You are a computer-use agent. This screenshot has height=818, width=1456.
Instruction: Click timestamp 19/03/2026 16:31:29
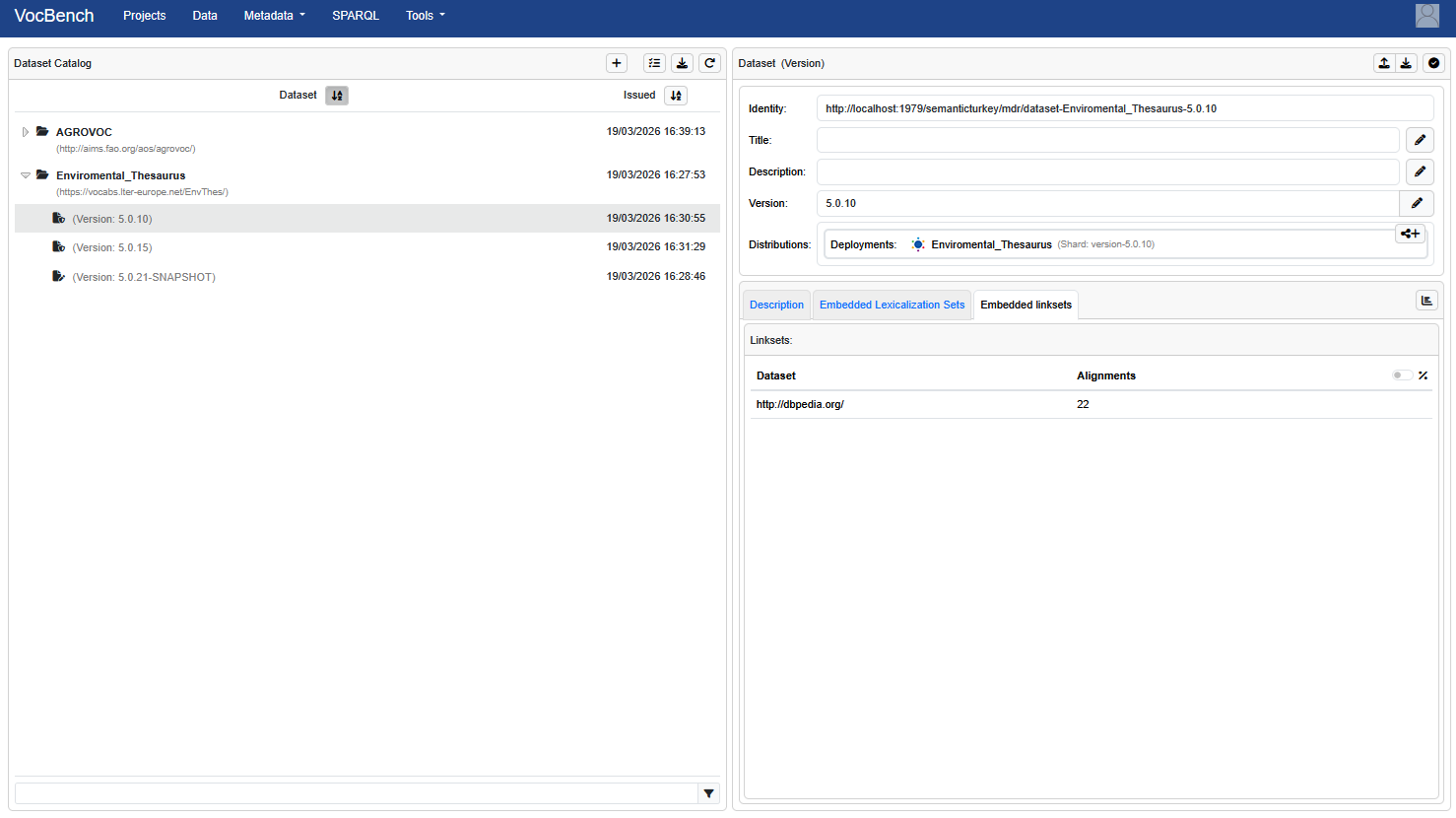656,246
